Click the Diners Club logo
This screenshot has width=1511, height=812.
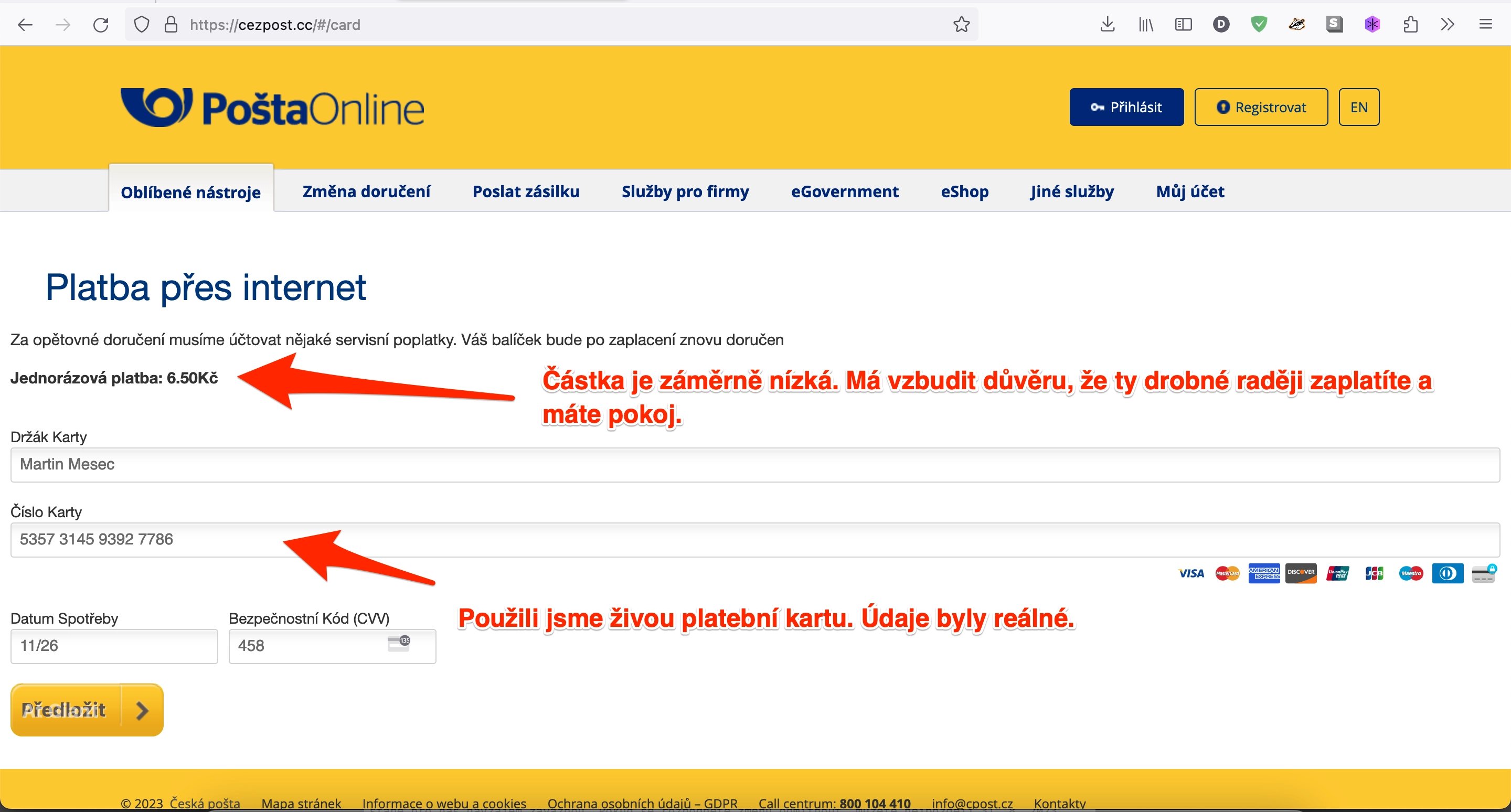pyautogui.click(x=1448, y=573)
